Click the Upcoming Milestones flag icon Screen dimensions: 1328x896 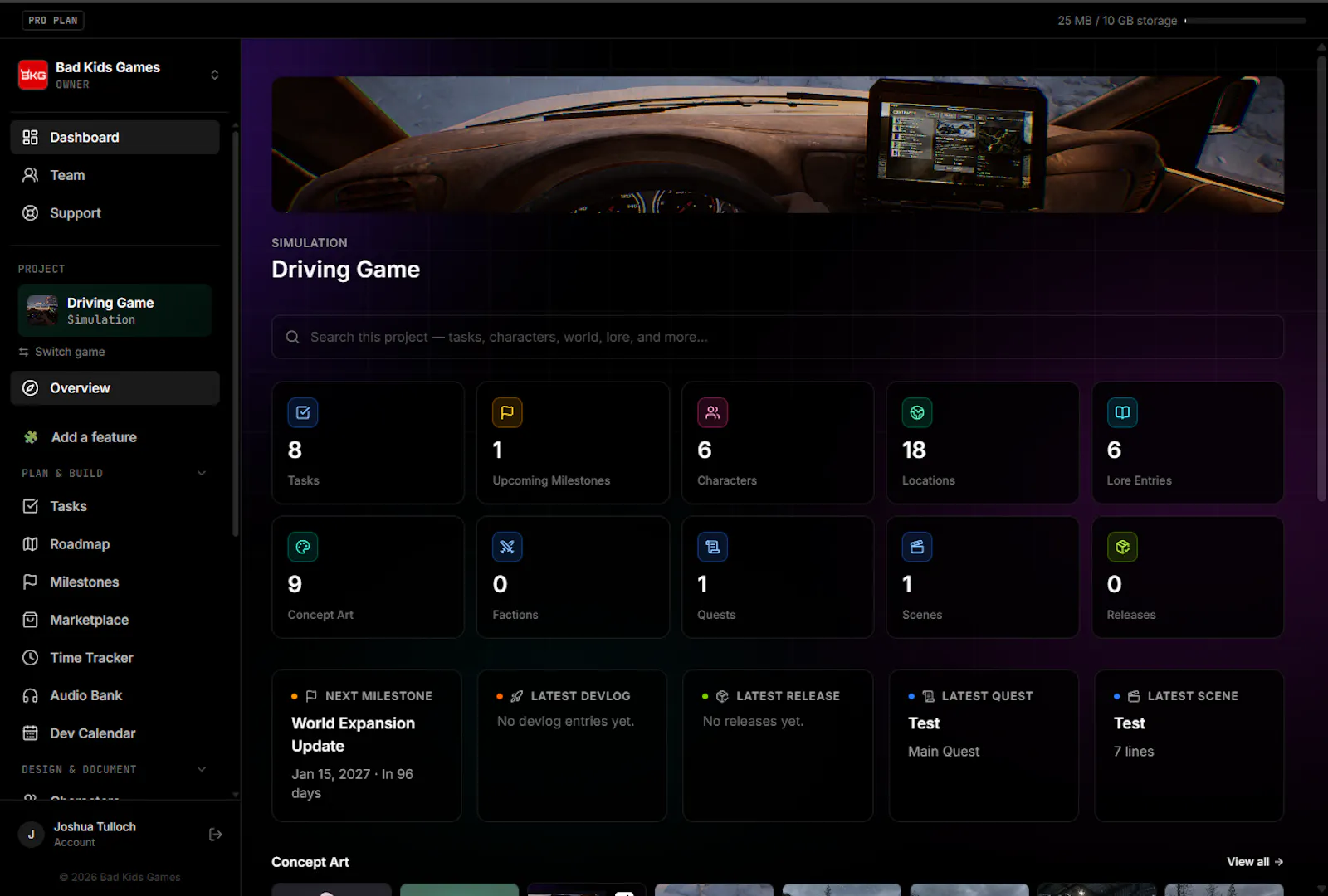click(507, 412)
